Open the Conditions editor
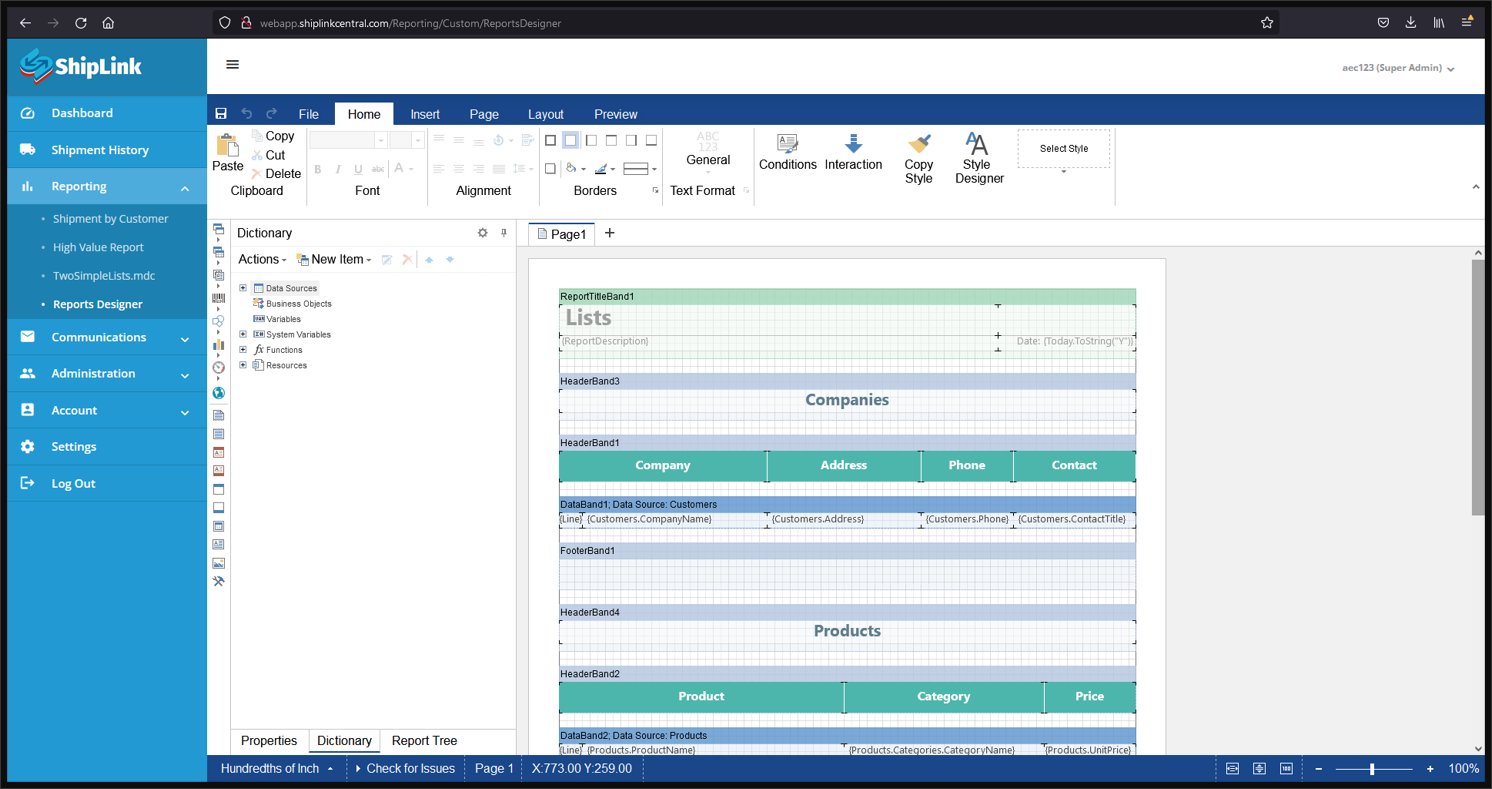 [787, 153]
